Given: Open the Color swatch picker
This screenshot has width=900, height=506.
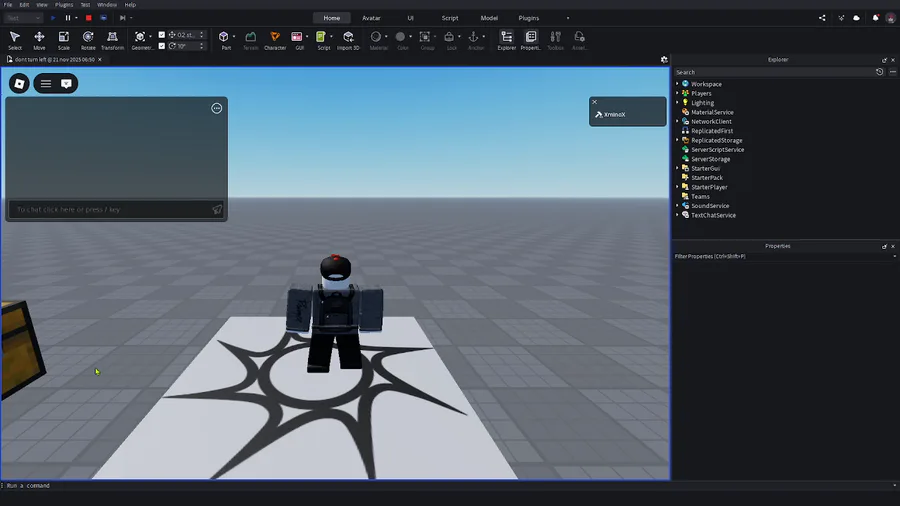Looking at the screenshot, I should point(400,37).
